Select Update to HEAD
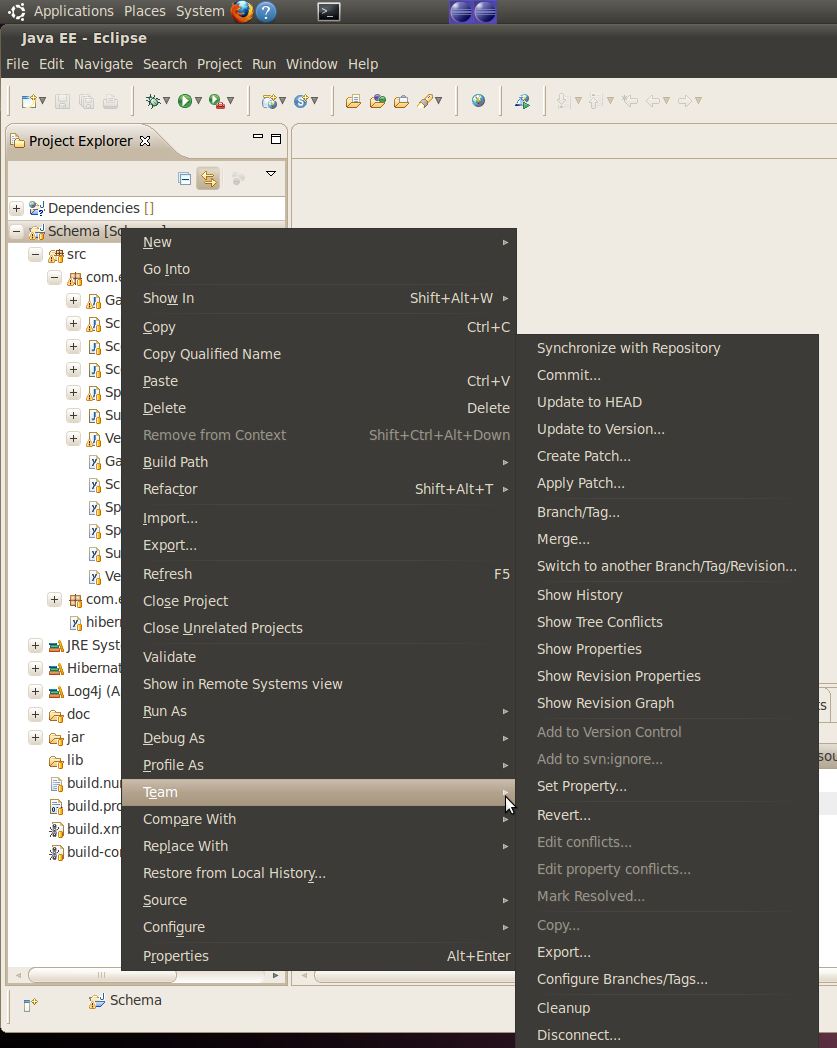The width and height of the screenshot is (837, 1048). point(667,402)
